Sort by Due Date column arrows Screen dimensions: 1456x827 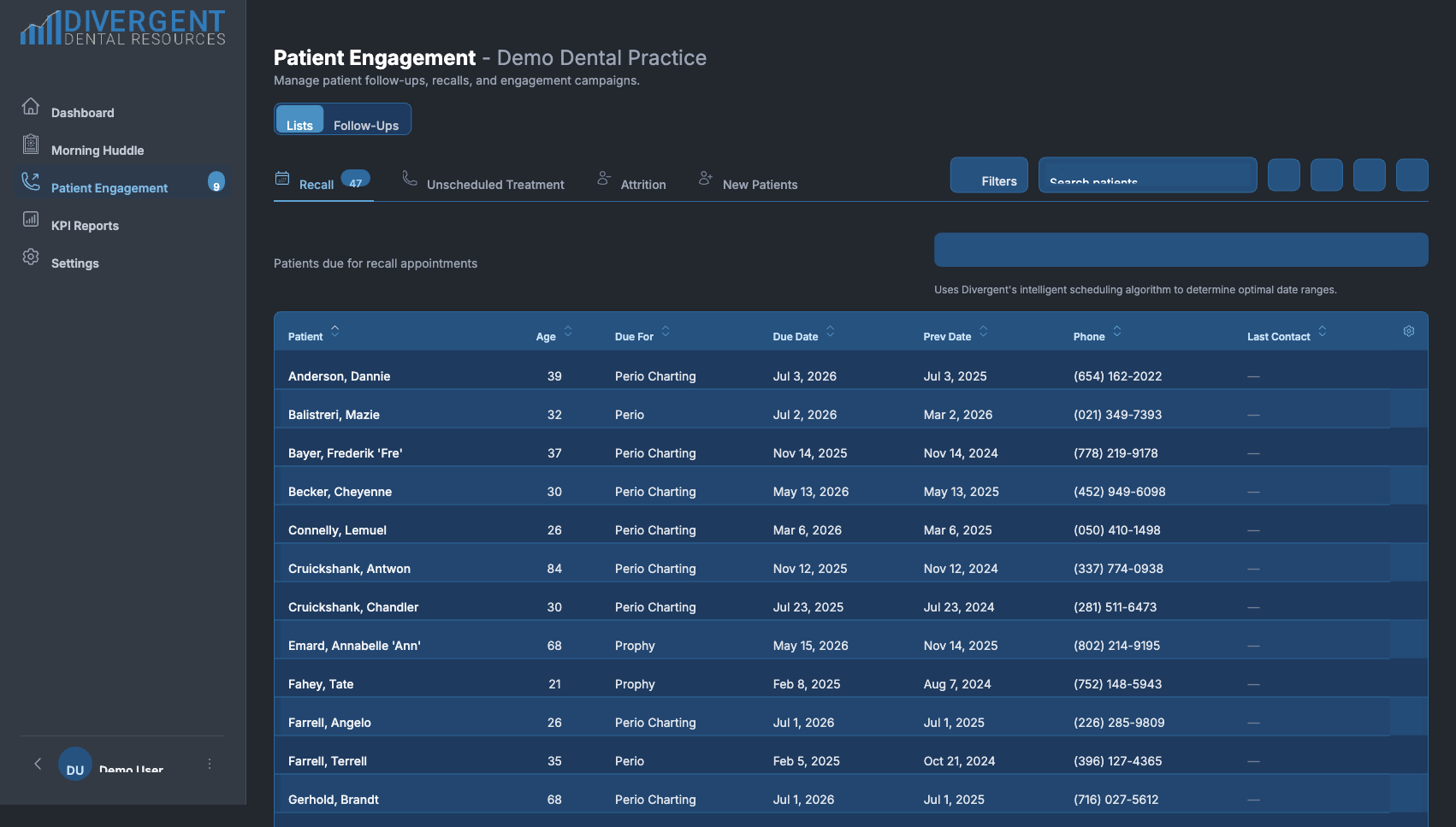point(830,331)
